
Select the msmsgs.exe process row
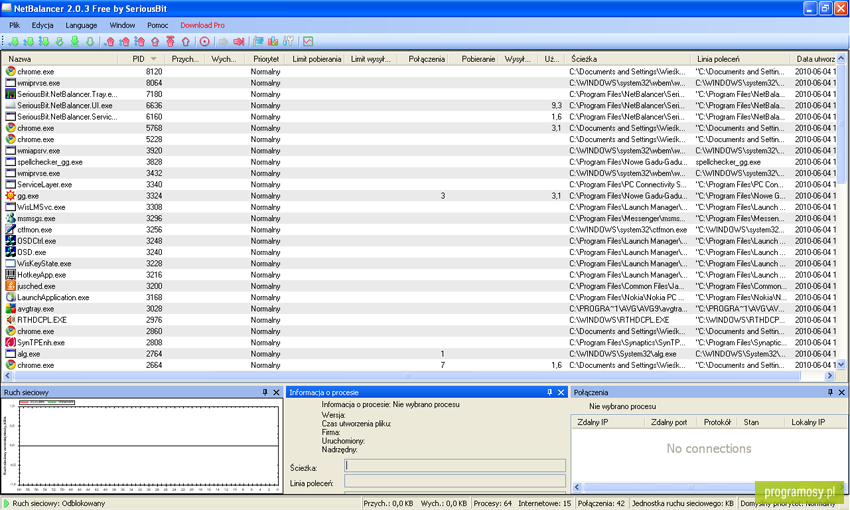click(x=420, y=218)
